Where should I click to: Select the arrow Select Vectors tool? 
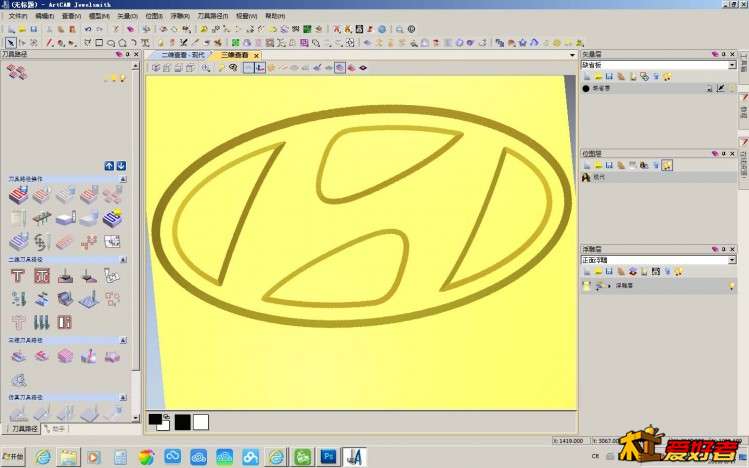coord(11,43)
